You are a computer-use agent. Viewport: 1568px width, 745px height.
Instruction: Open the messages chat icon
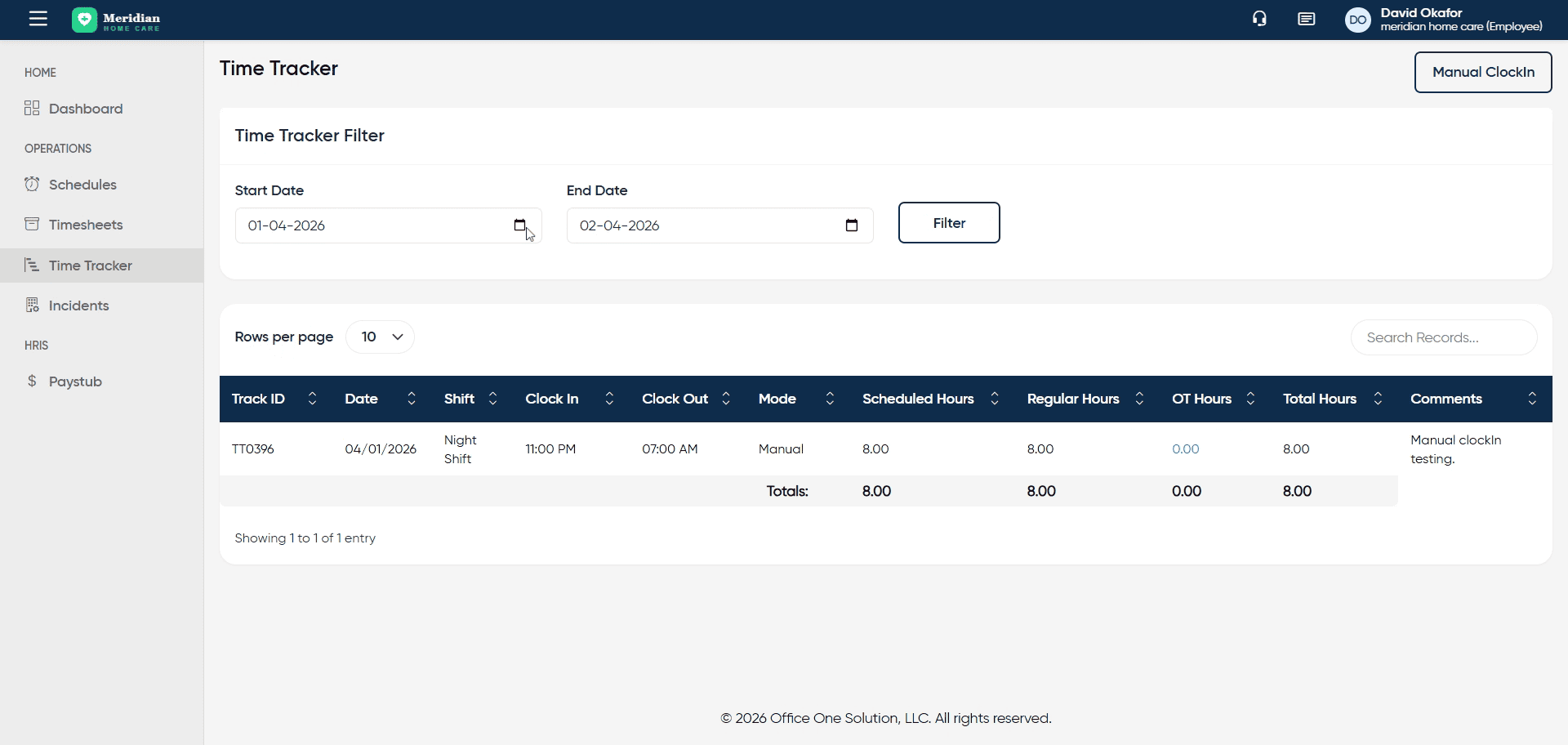[1306, 19]
